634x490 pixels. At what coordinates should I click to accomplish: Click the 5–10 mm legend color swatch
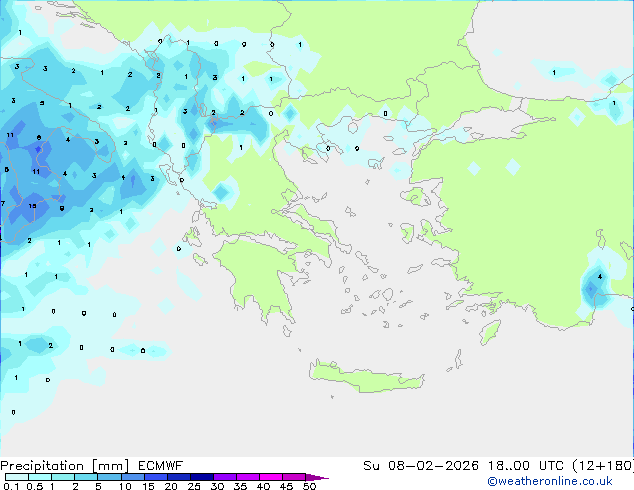pyautogui.click(x=109, y=477)
